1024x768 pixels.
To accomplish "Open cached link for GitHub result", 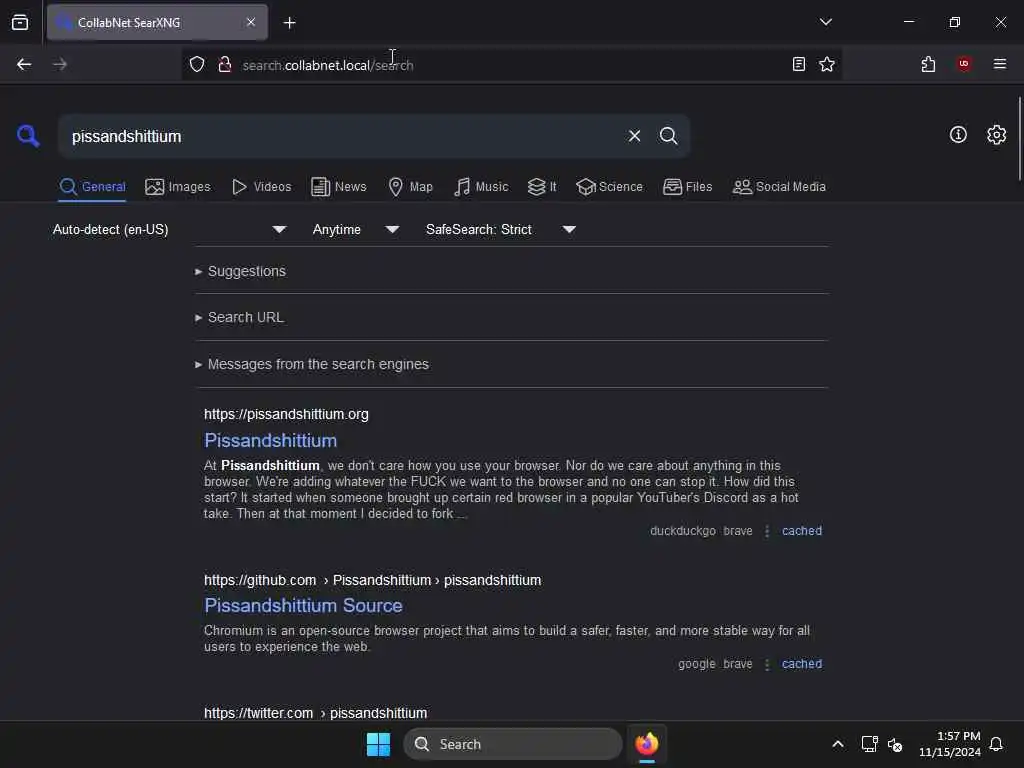I will click(802, 664).
